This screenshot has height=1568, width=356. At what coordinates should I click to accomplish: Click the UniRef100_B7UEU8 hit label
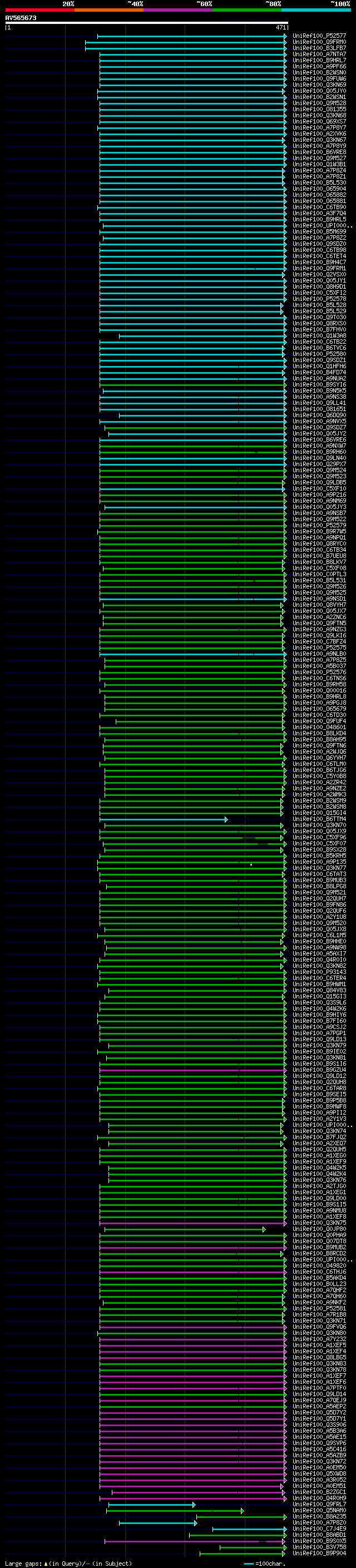coord(319,556)
